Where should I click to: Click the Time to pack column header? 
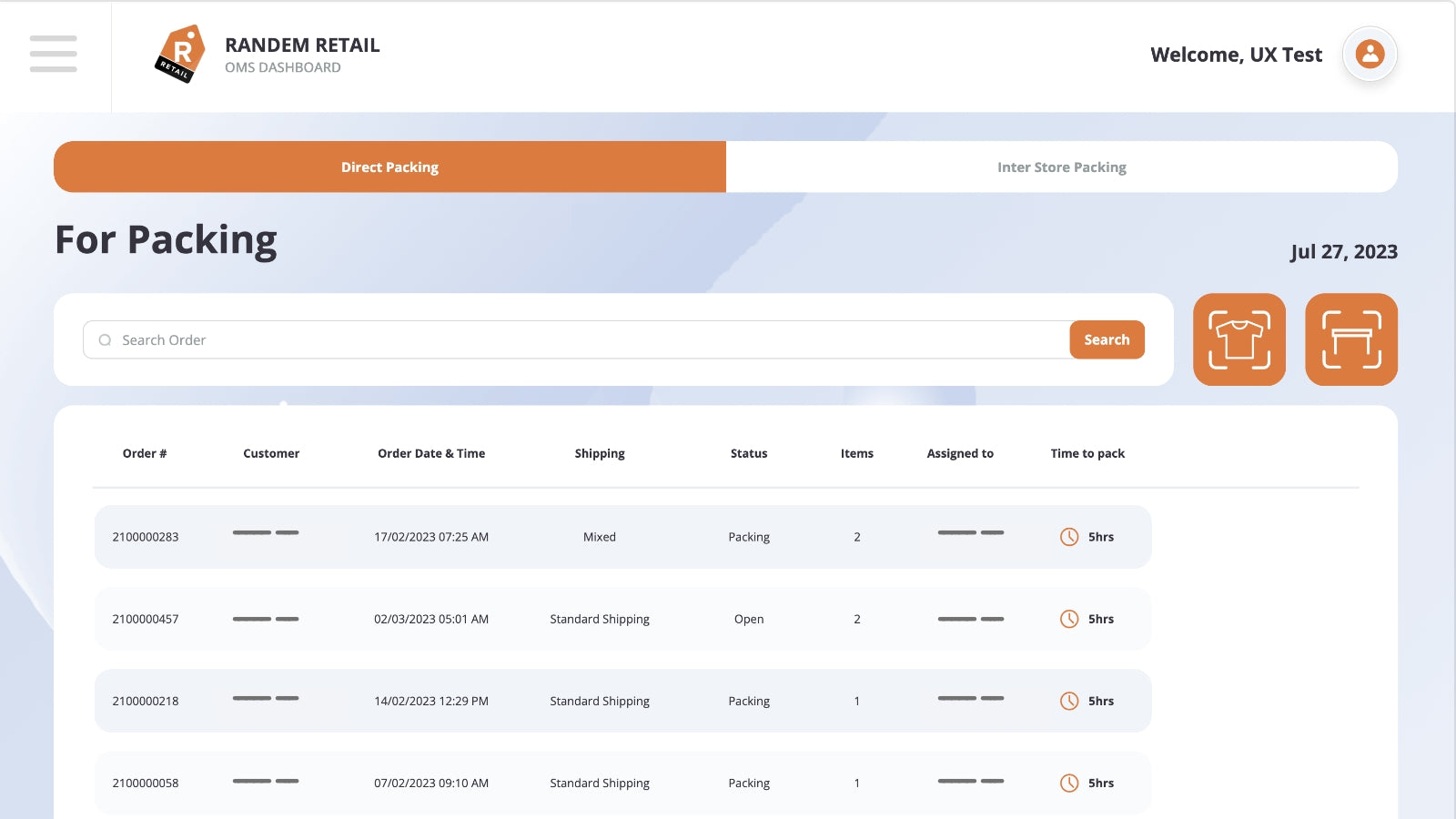[1087, 453]
